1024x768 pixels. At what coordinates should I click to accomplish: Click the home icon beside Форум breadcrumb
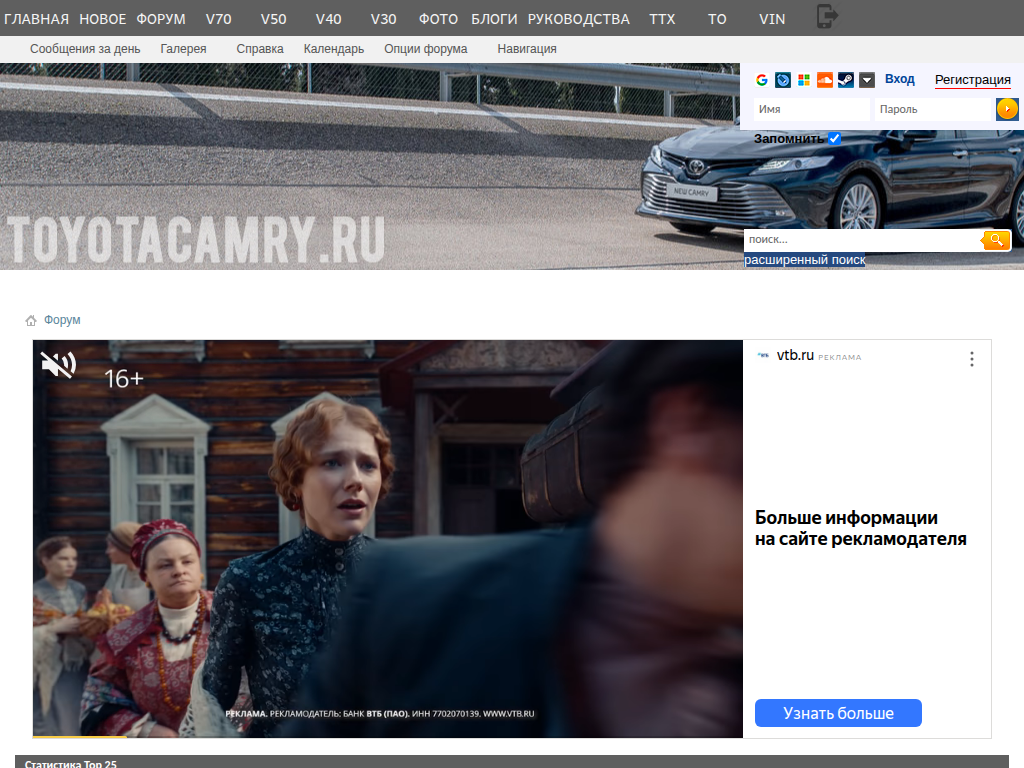click(x=31, y=320)
